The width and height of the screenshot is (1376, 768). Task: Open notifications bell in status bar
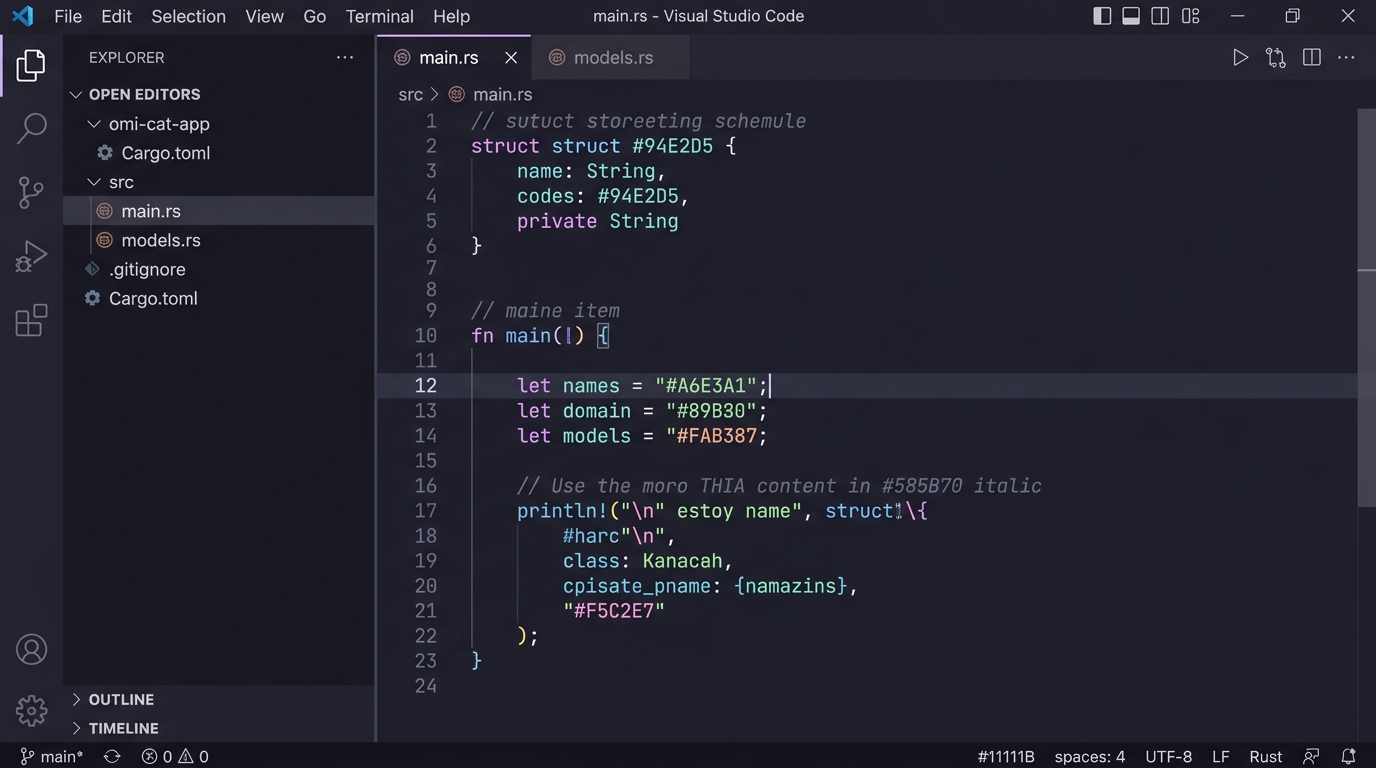[x=1348, y=757]
